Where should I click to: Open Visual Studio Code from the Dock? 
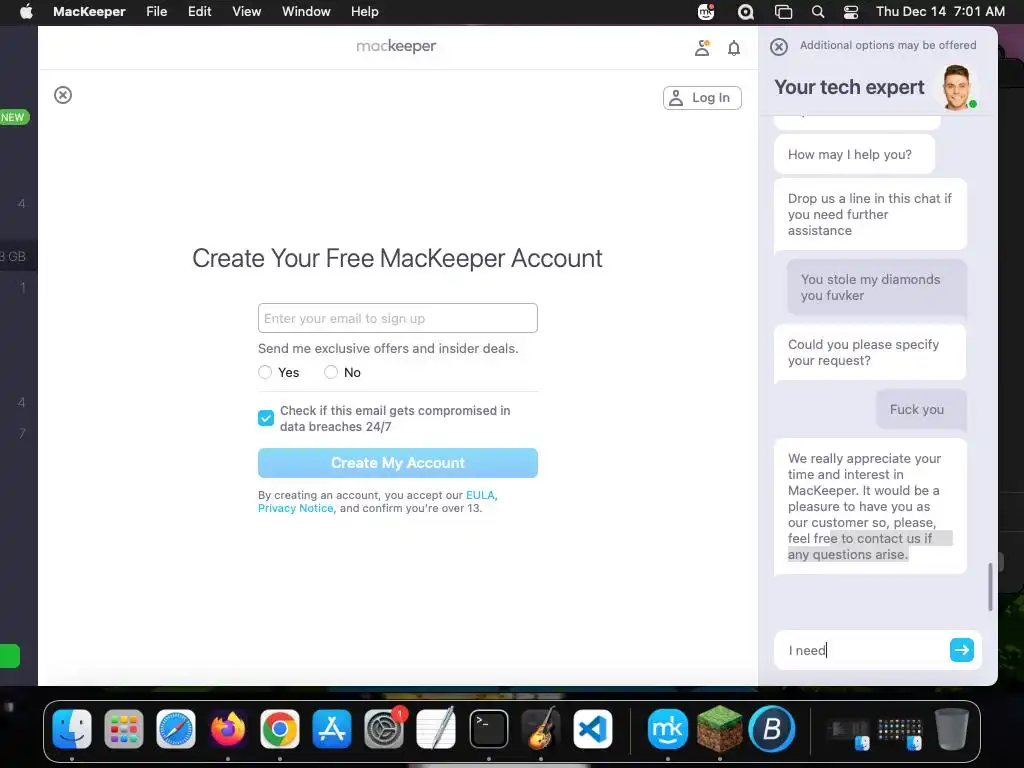pos(592,729)
